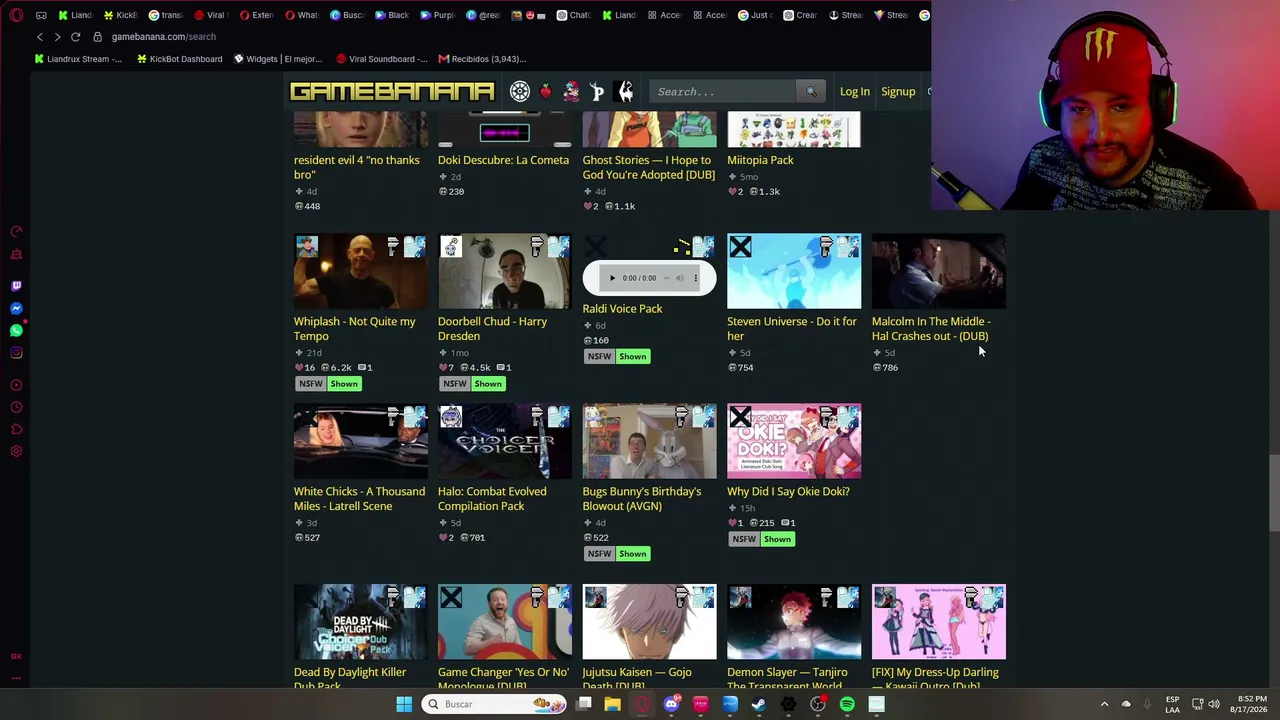The height and width of the screenshot is (720, 1280).
Task: Open Halo: Combat Evolved Compilation Pack
Action: (492, 499)
